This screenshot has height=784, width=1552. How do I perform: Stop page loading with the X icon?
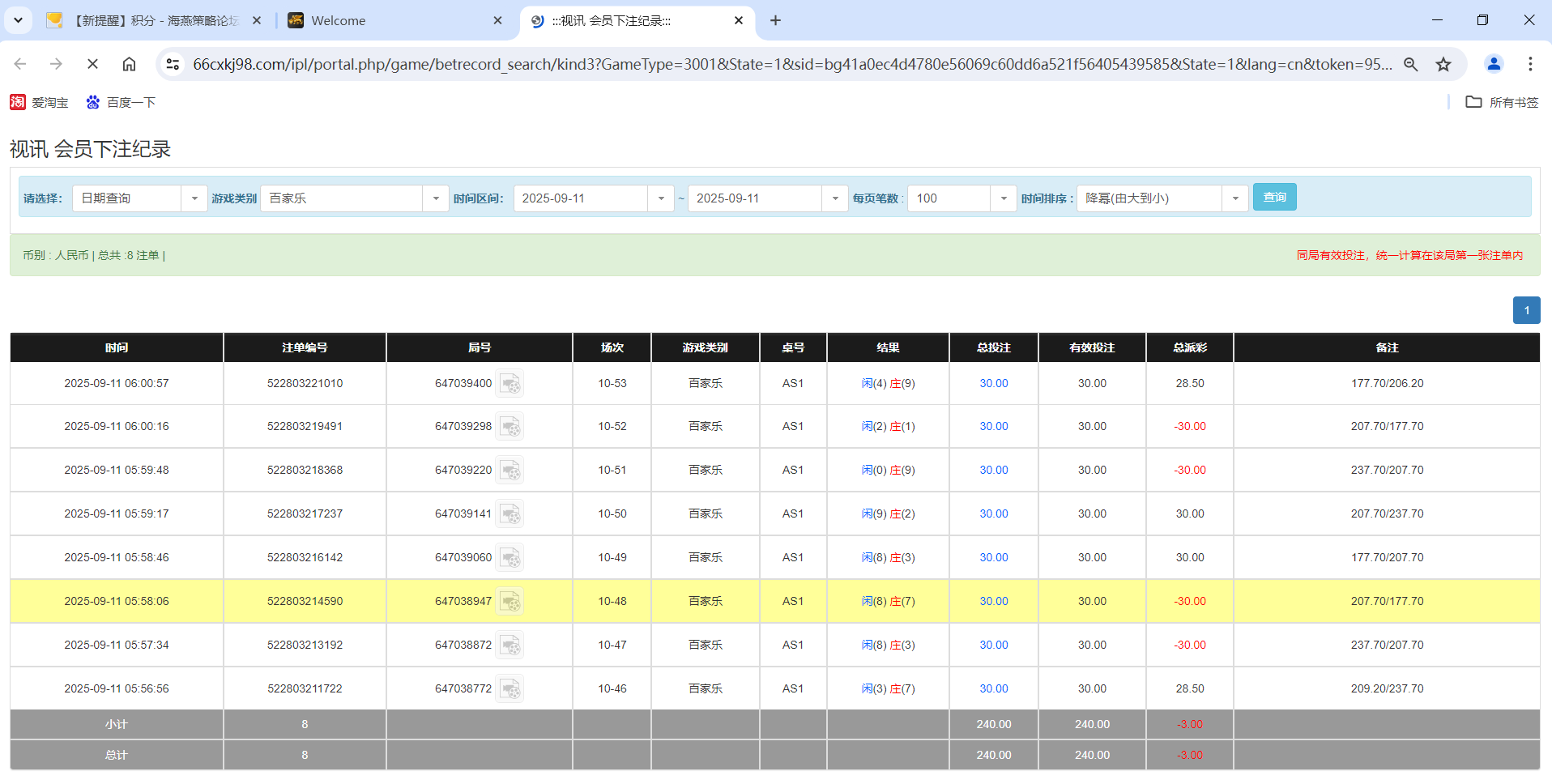tap(92, 64)
